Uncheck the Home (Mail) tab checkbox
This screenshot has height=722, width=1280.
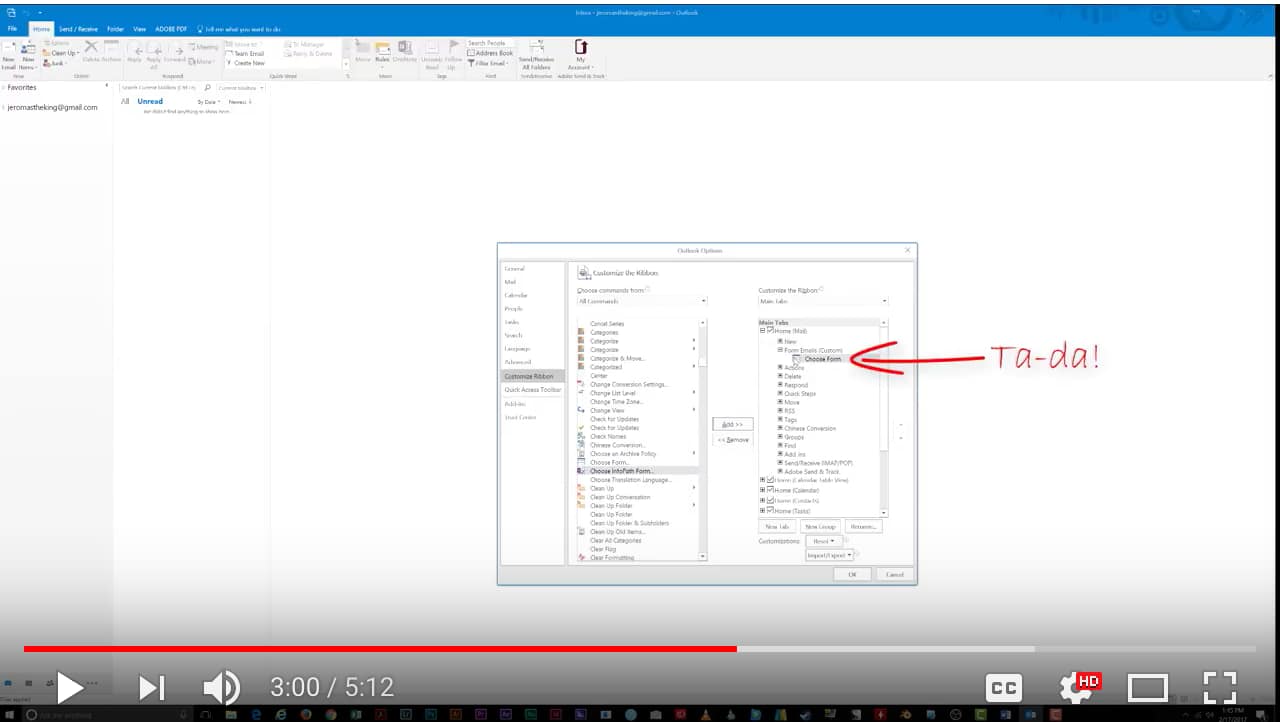(768, 329)
